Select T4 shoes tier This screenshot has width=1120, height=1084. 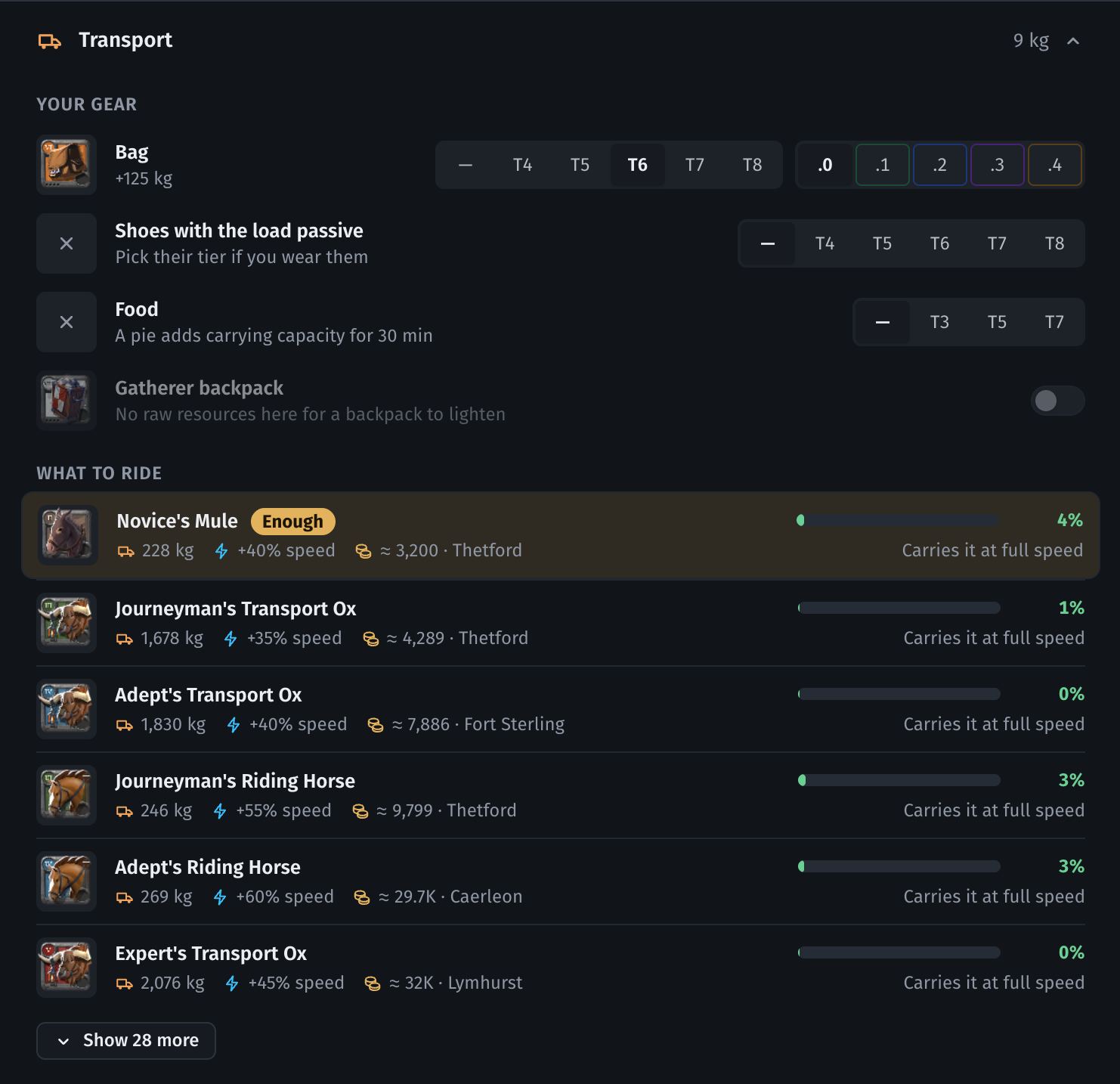click(x=825, y=243)
